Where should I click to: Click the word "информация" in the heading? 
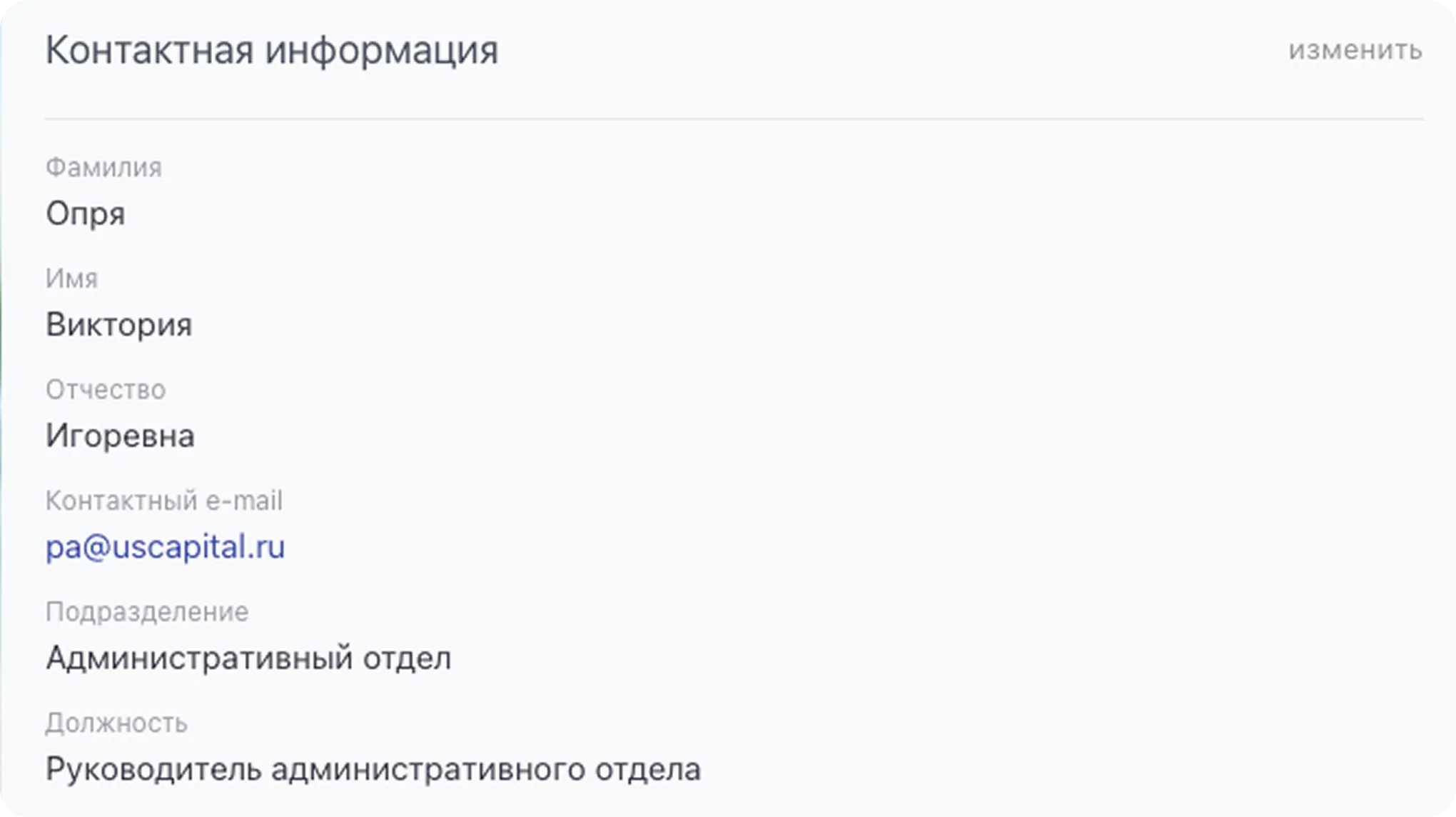(x=381, y=51)
